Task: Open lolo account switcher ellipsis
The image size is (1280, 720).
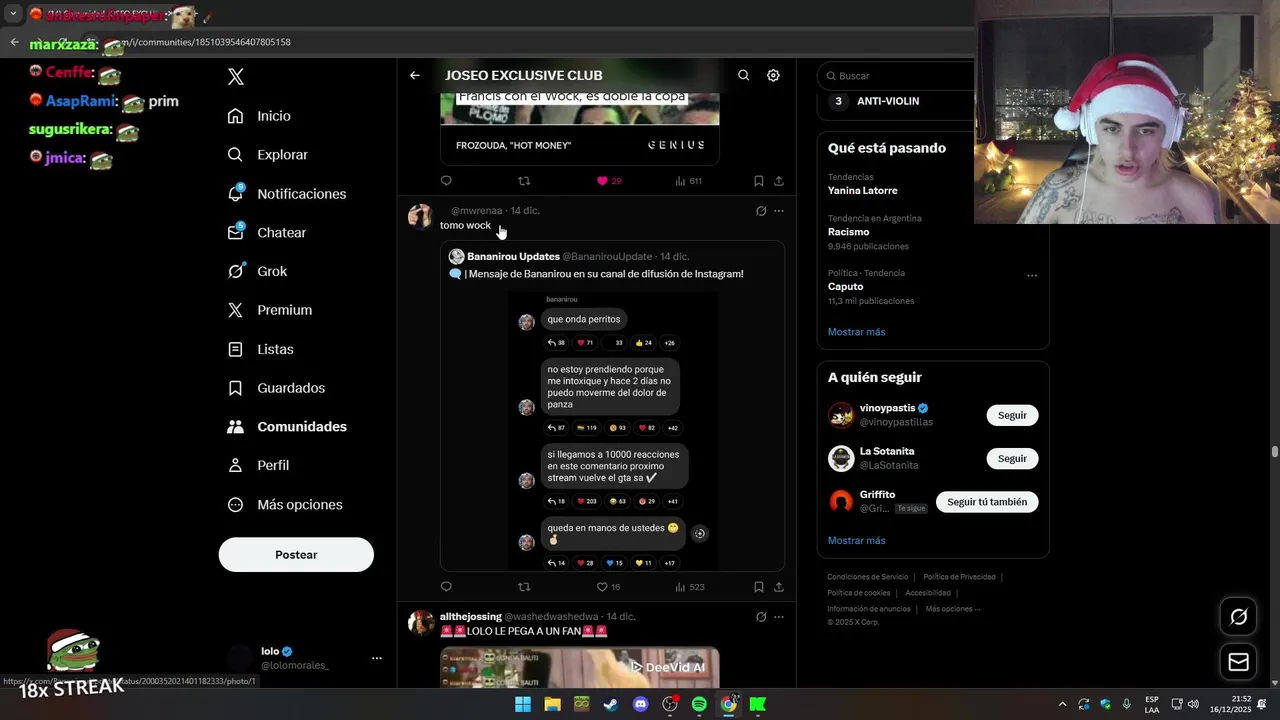Action: point(377,658)
